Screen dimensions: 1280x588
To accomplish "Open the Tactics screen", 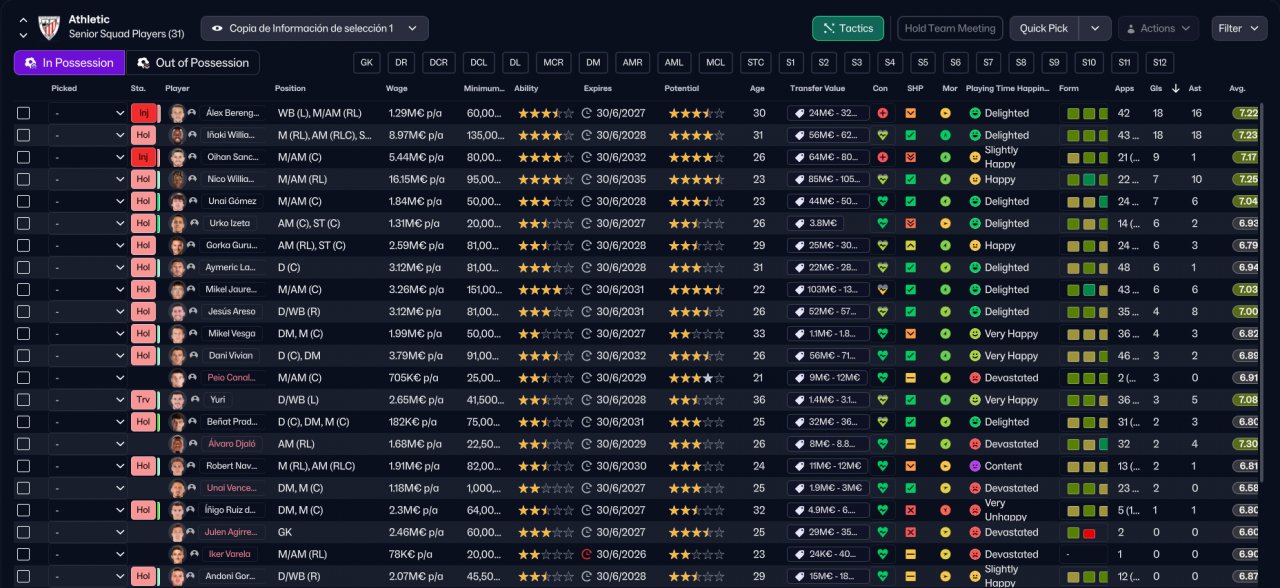I will coord(847,28).
